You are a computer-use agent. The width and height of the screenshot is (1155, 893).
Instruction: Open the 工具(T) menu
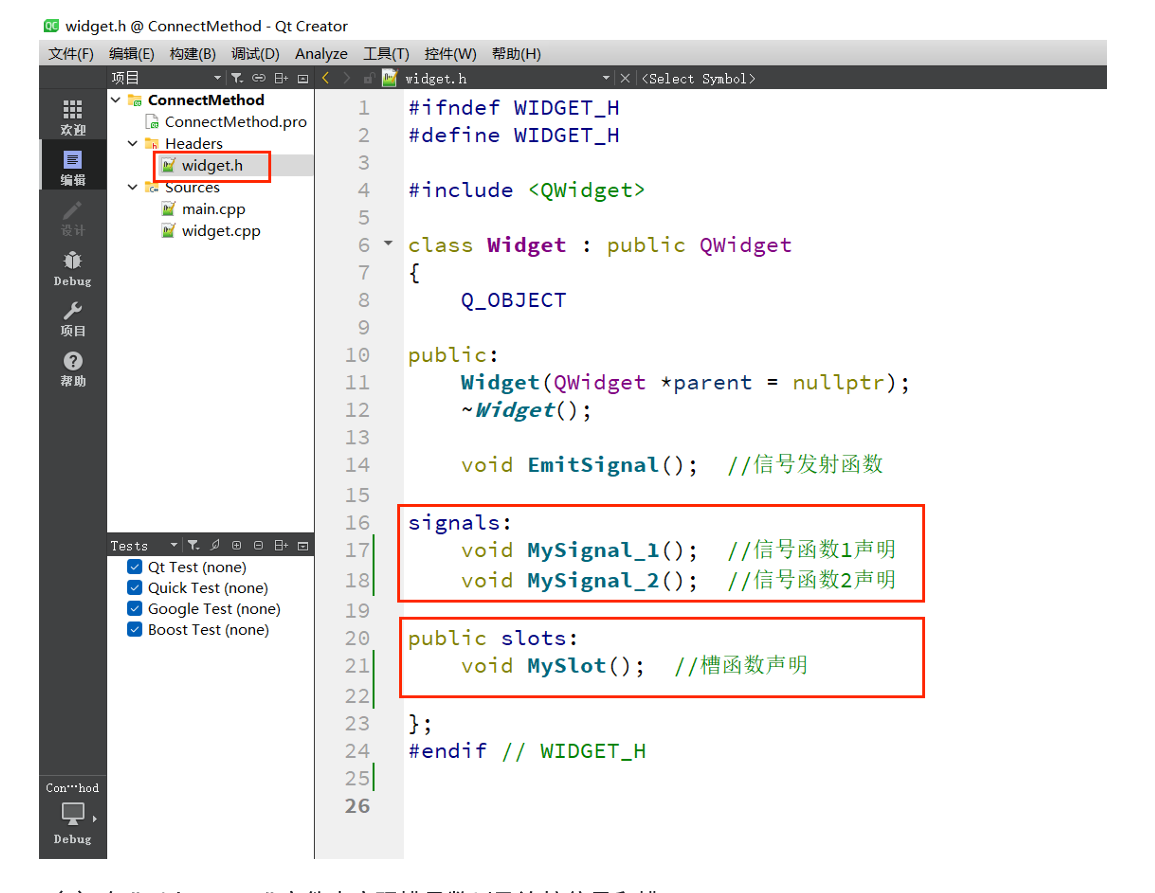(386, 54)
